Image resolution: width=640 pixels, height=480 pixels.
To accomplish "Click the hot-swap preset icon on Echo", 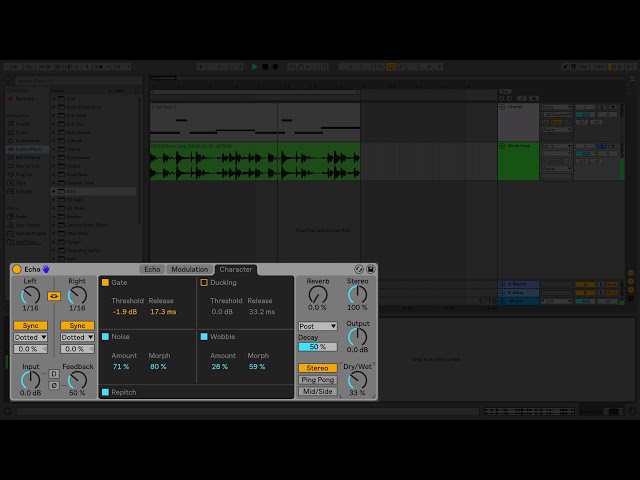I will coord(359,269).
